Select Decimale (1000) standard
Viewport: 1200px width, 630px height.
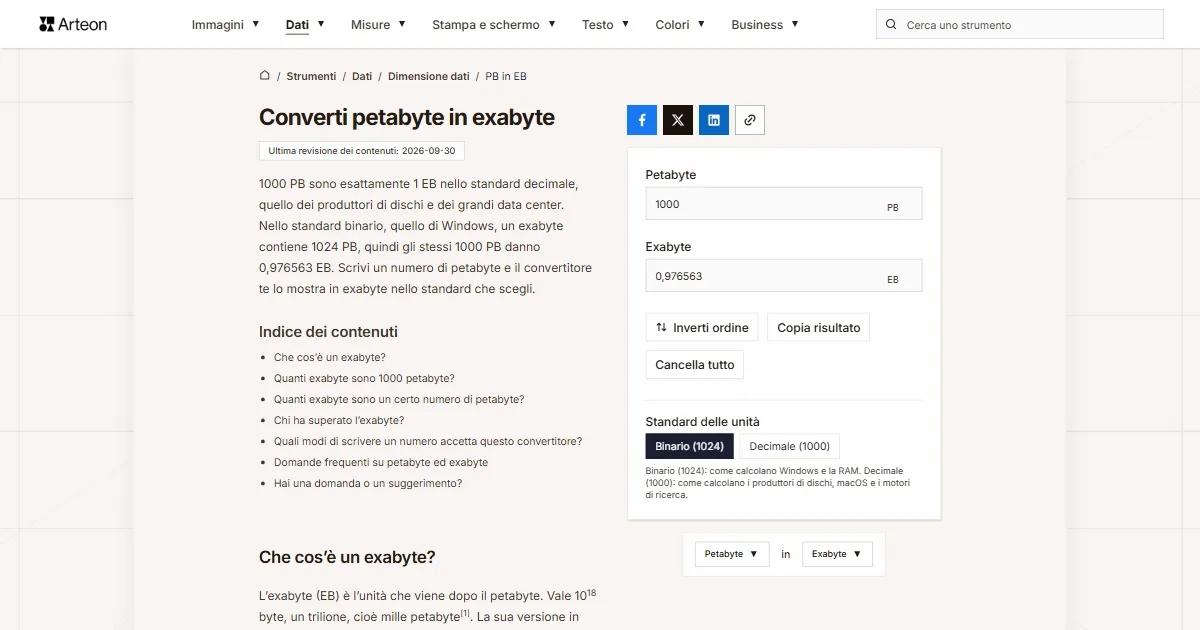point(790,446)
